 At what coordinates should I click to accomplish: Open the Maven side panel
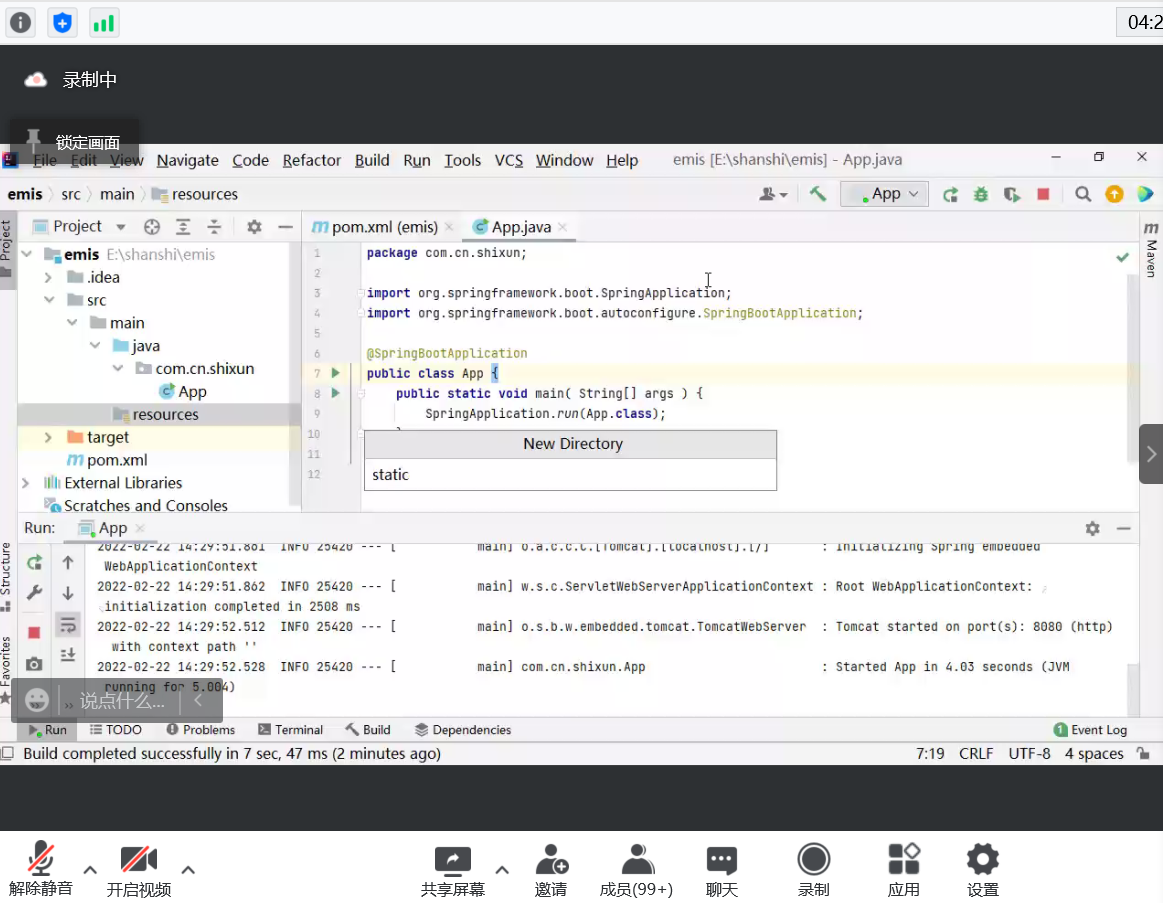point(1151,249)
